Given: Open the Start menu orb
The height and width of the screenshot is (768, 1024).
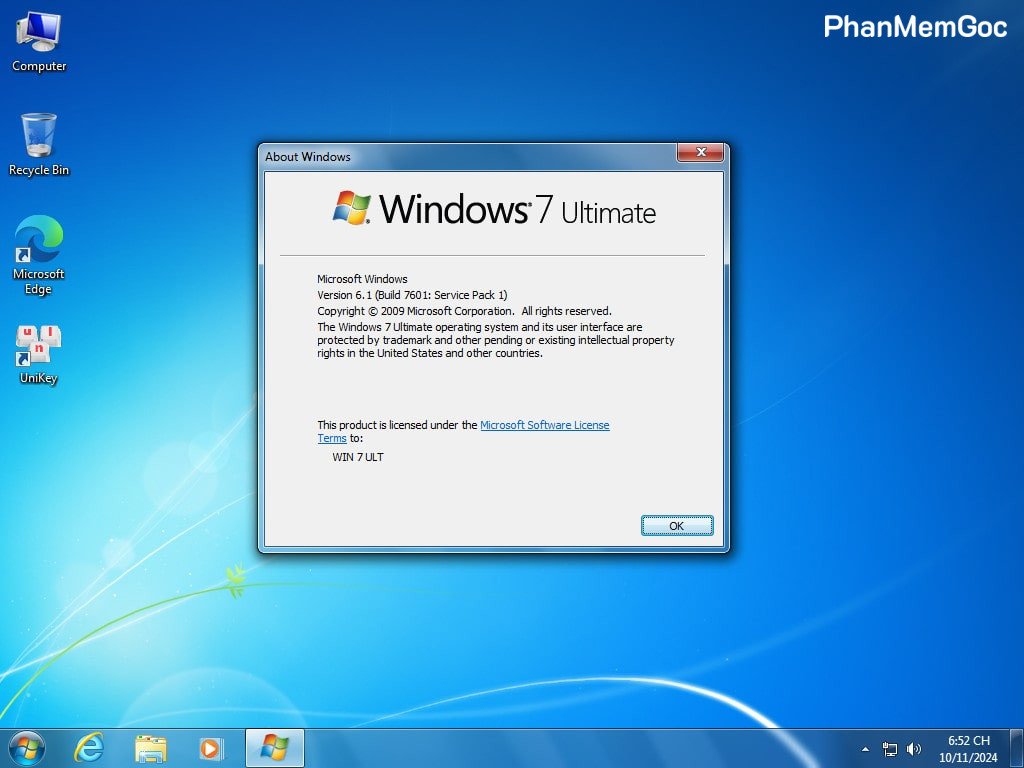Looking at the screenshot, I should click(x=26, y=748).
